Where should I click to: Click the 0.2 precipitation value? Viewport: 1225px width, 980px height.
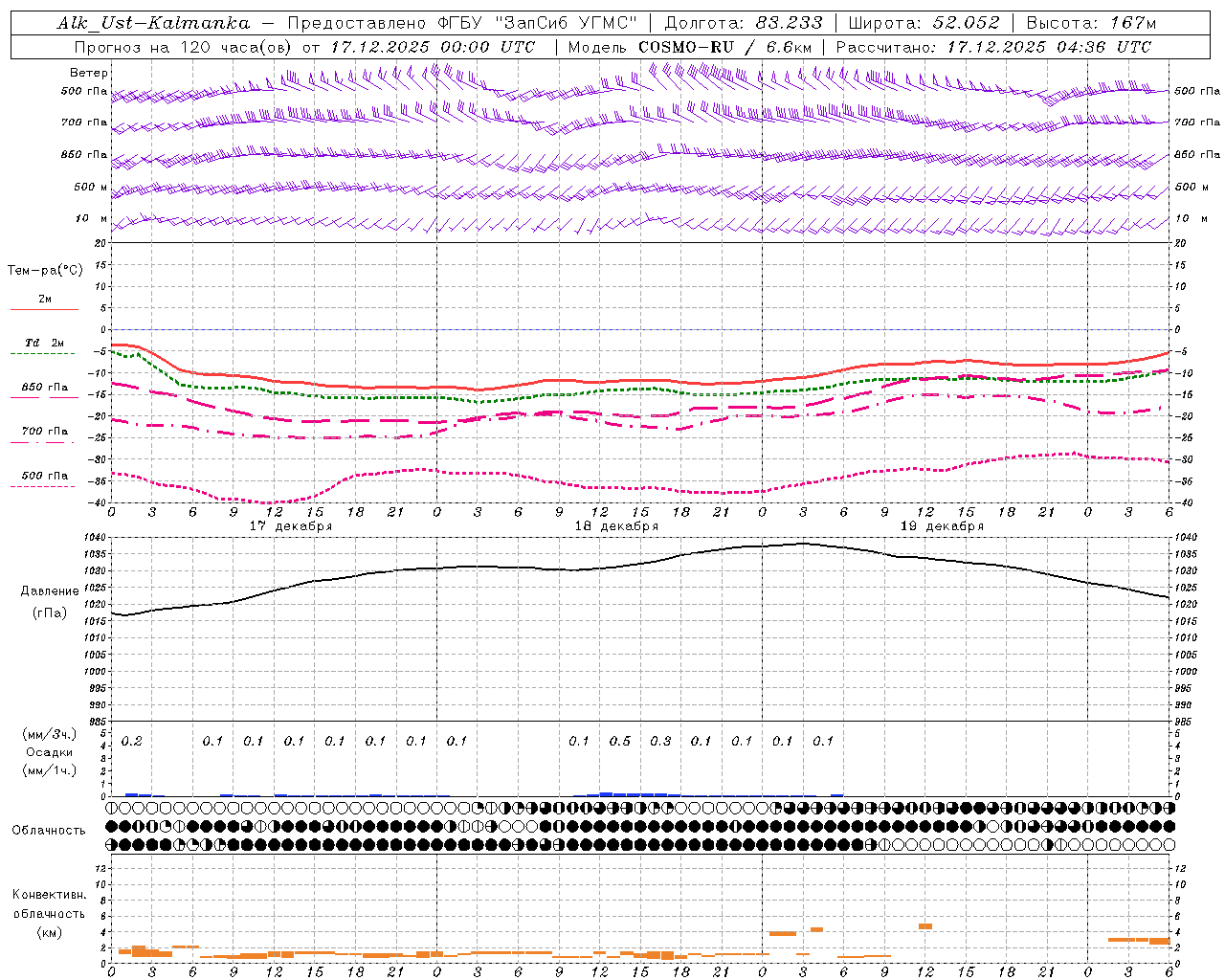[132, 741]
